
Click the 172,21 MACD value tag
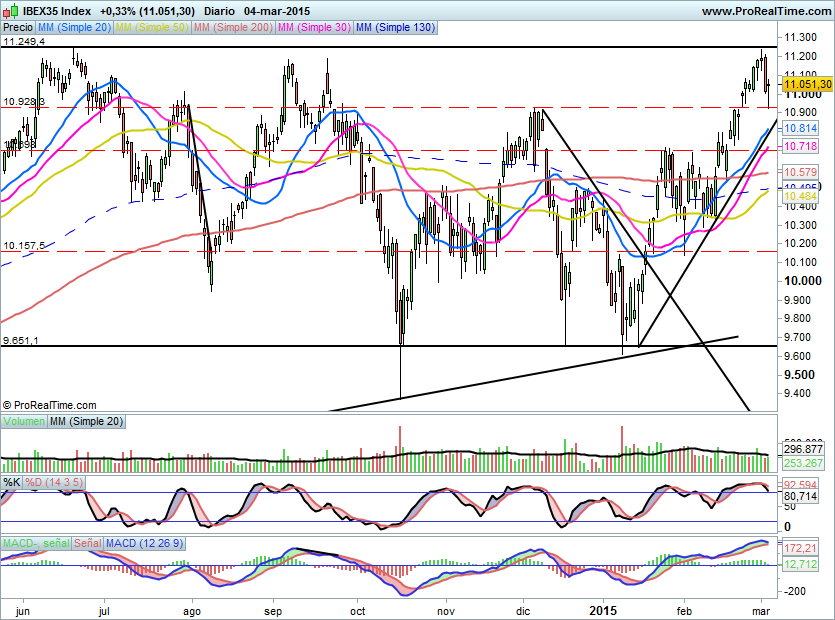click(x=800, y=548)
